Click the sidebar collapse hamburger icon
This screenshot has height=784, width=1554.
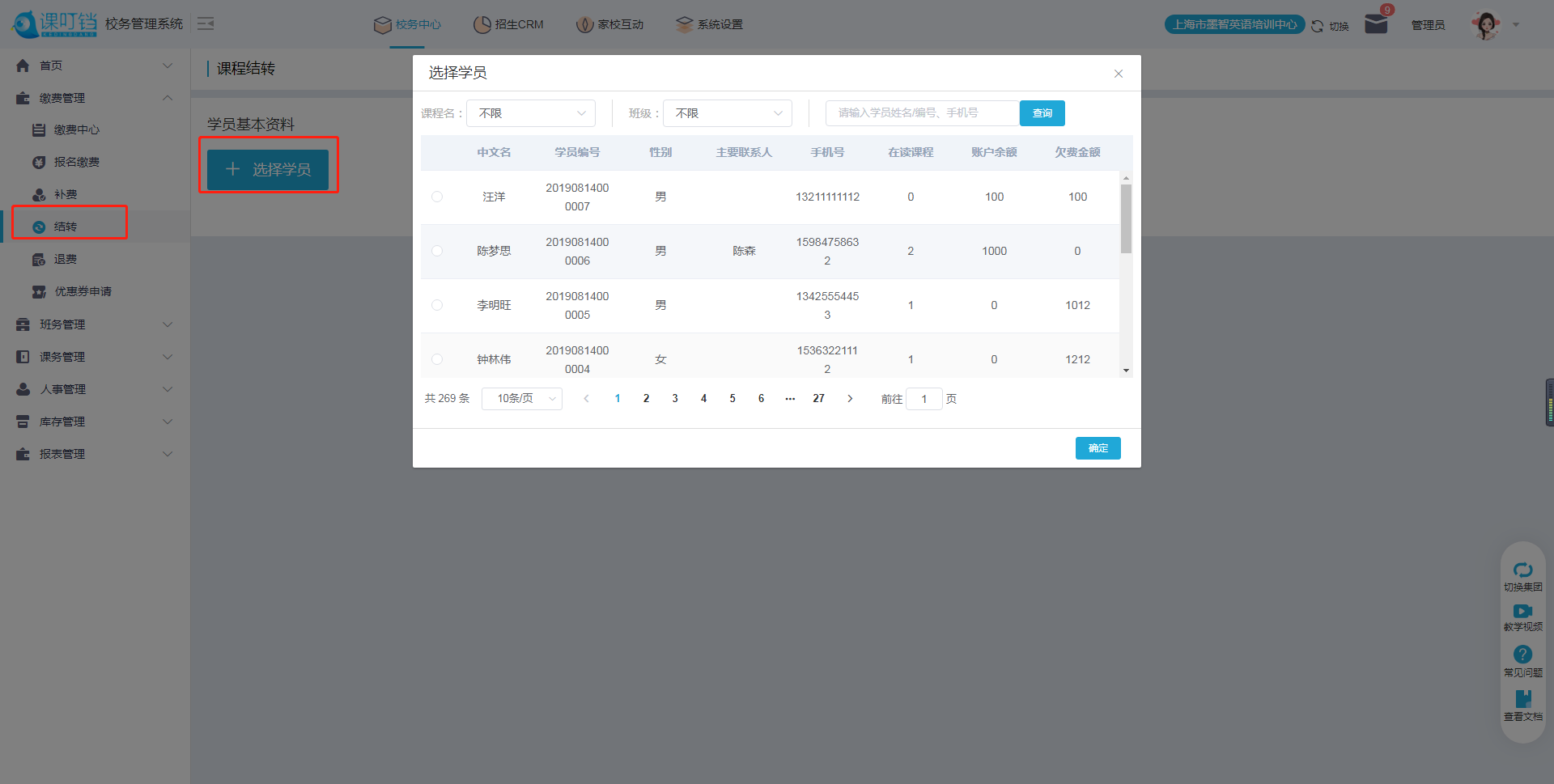[206, 23]
